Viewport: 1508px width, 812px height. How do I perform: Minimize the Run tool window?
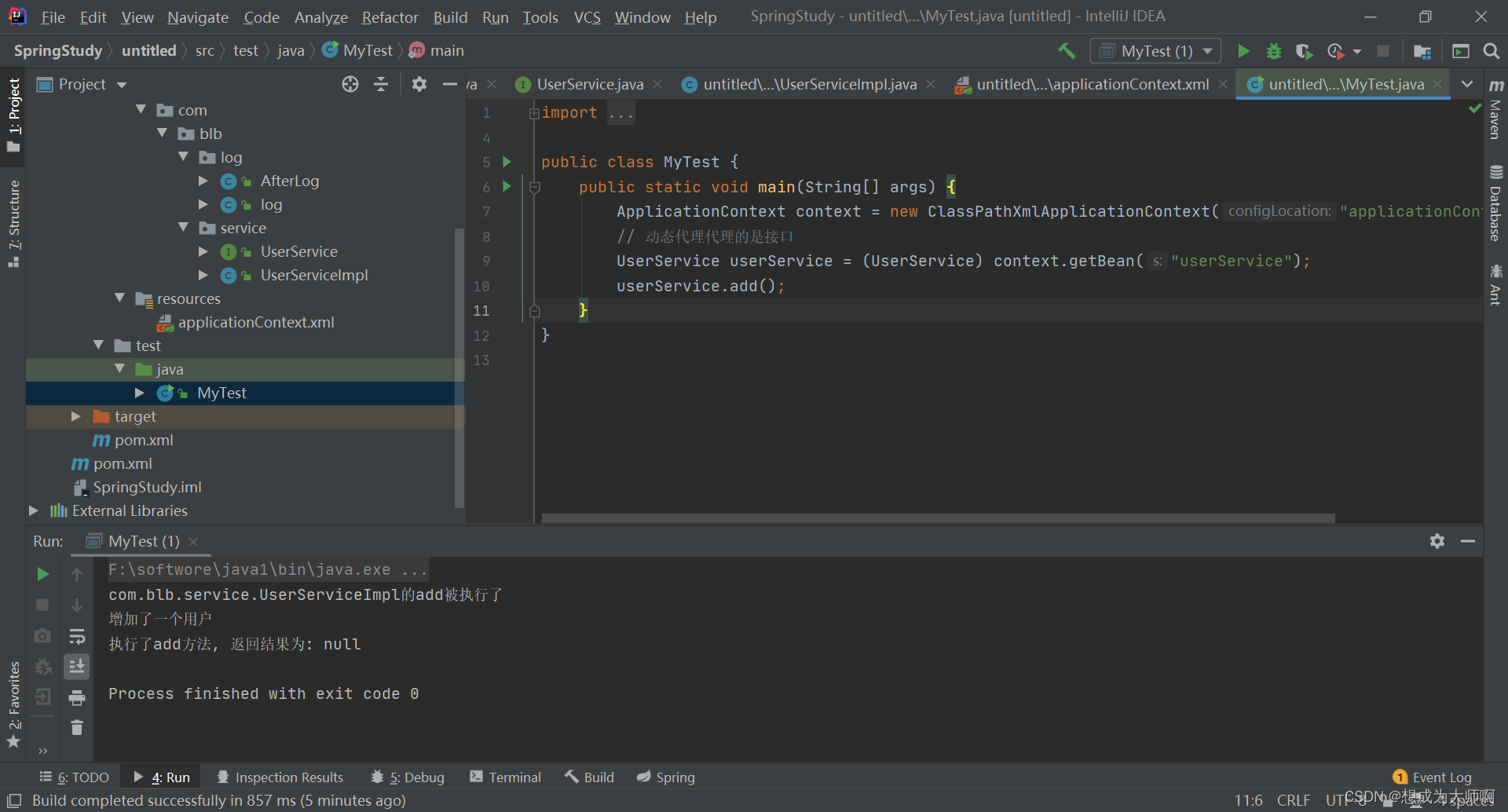pos(1467,541)
